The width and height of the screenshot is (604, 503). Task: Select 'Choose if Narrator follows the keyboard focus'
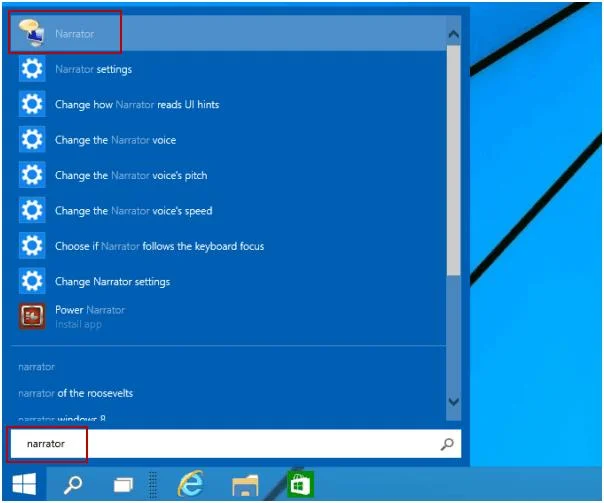tap(159, 246)
